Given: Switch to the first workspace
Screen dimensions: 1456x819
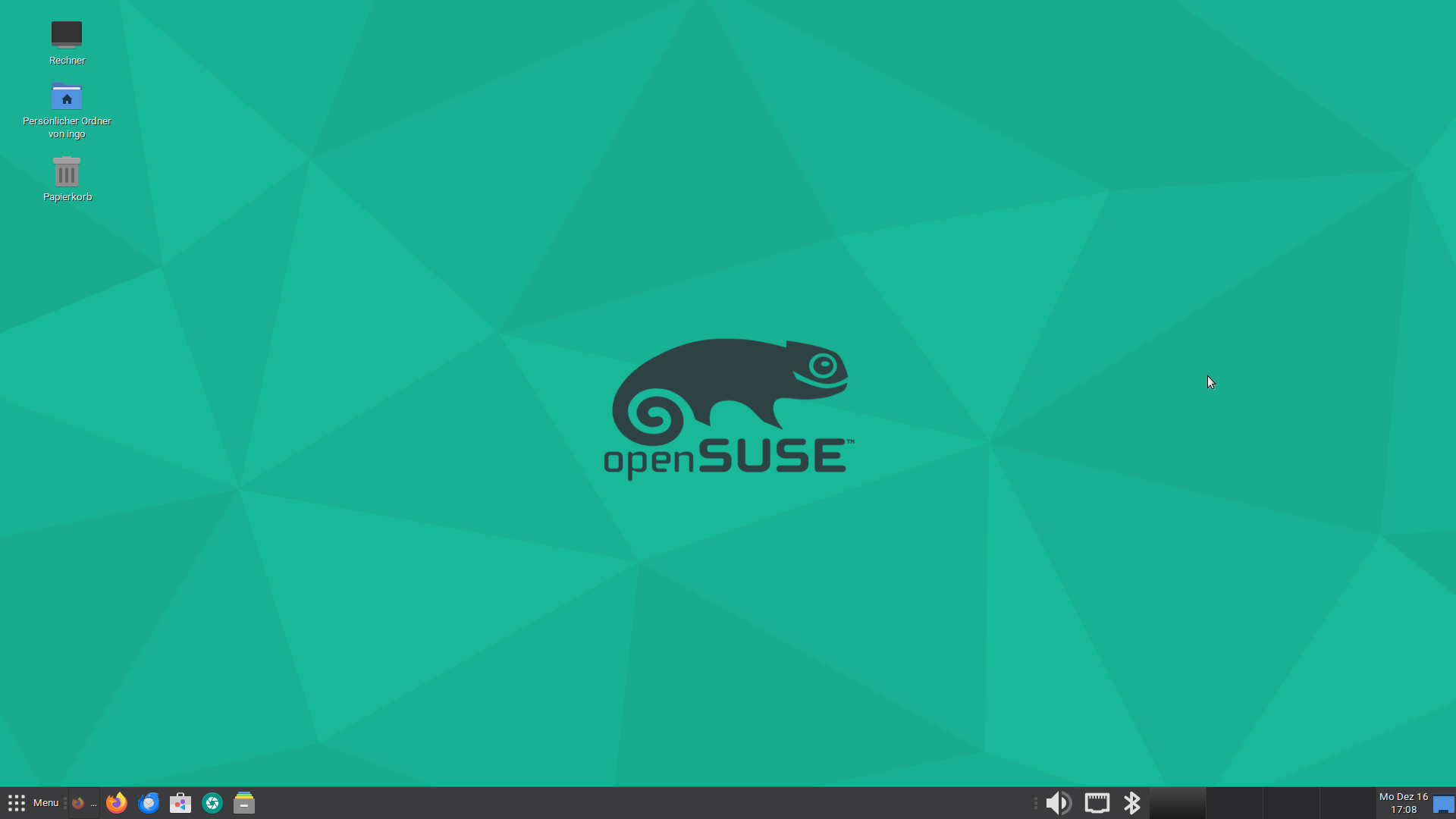Looking at the screenshot, I should (1178, 803).
